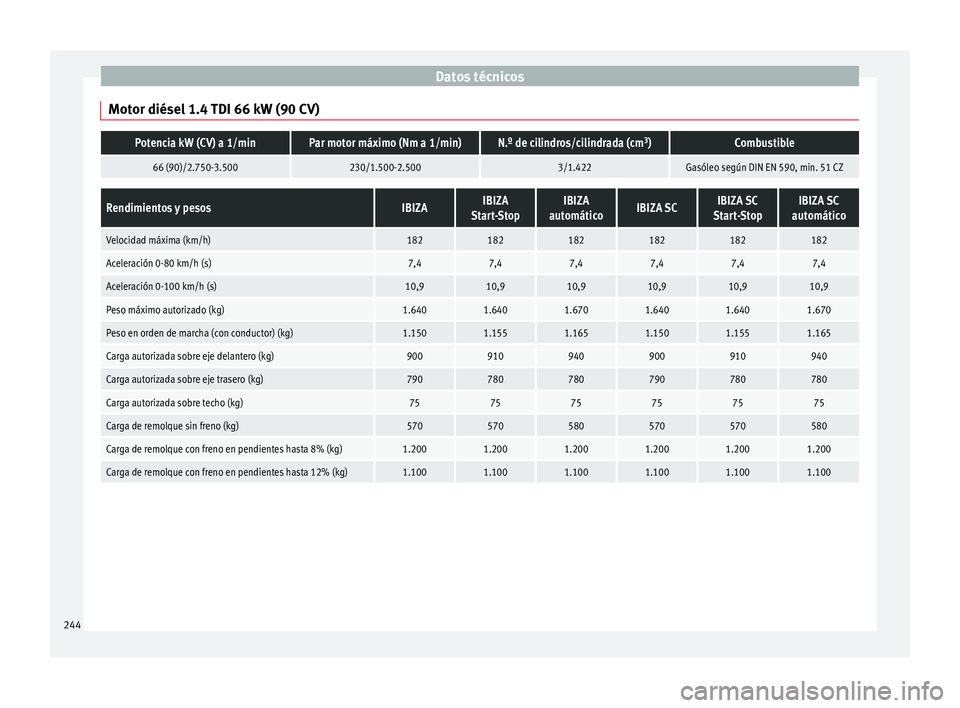Click the 'IBIZA automático' column header
Viewport: 960px width, 708px height.
tap(576, 208)
